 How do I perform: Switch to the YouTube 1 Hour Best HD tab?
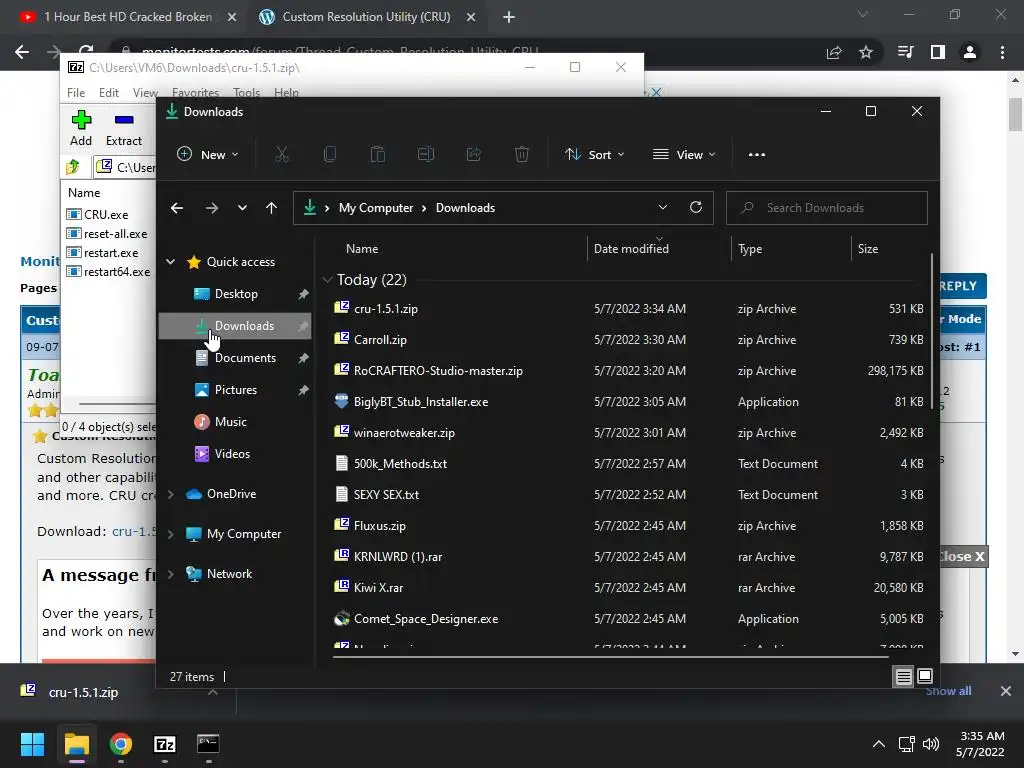(x=128, y=17)
